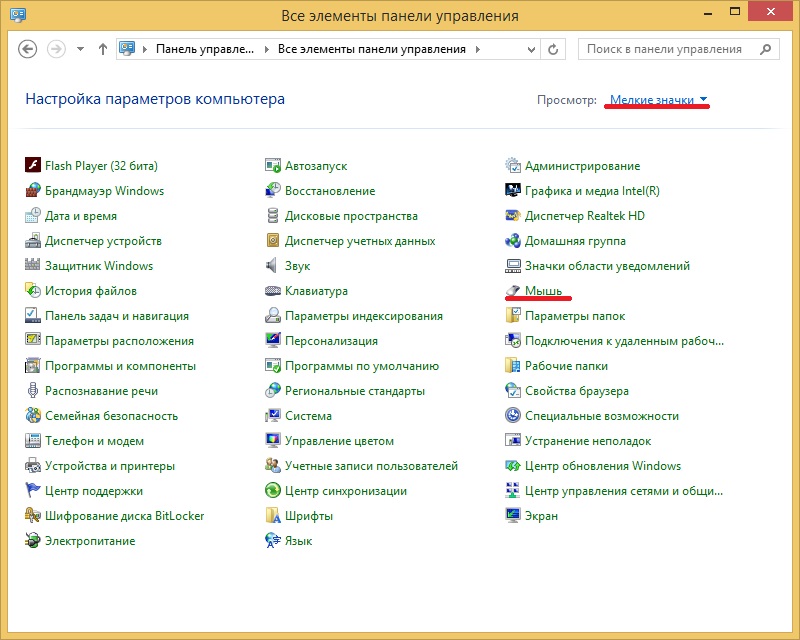Click the Защитник Windows castle icon
This screenshot has width=800, height=640.
coord(33,265)
